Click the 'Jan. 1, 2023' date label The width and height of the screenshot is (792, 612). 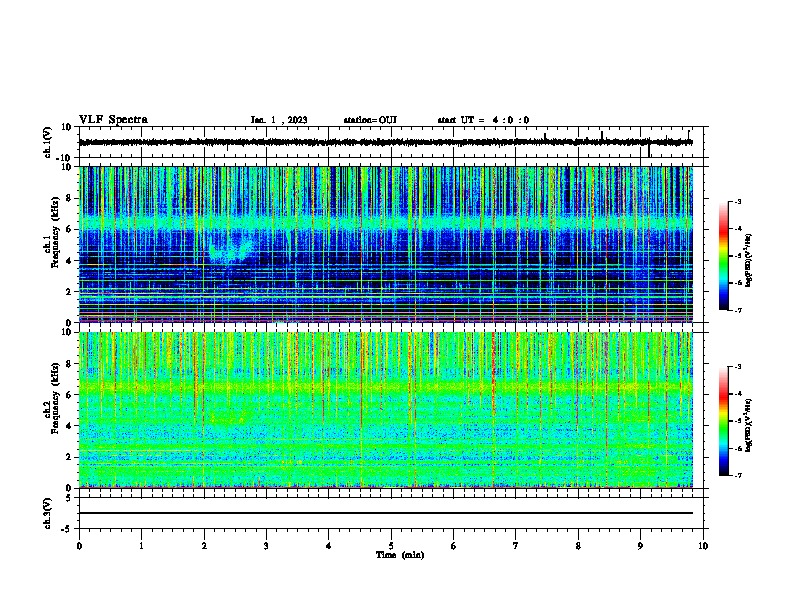click(x=279, y=120)
